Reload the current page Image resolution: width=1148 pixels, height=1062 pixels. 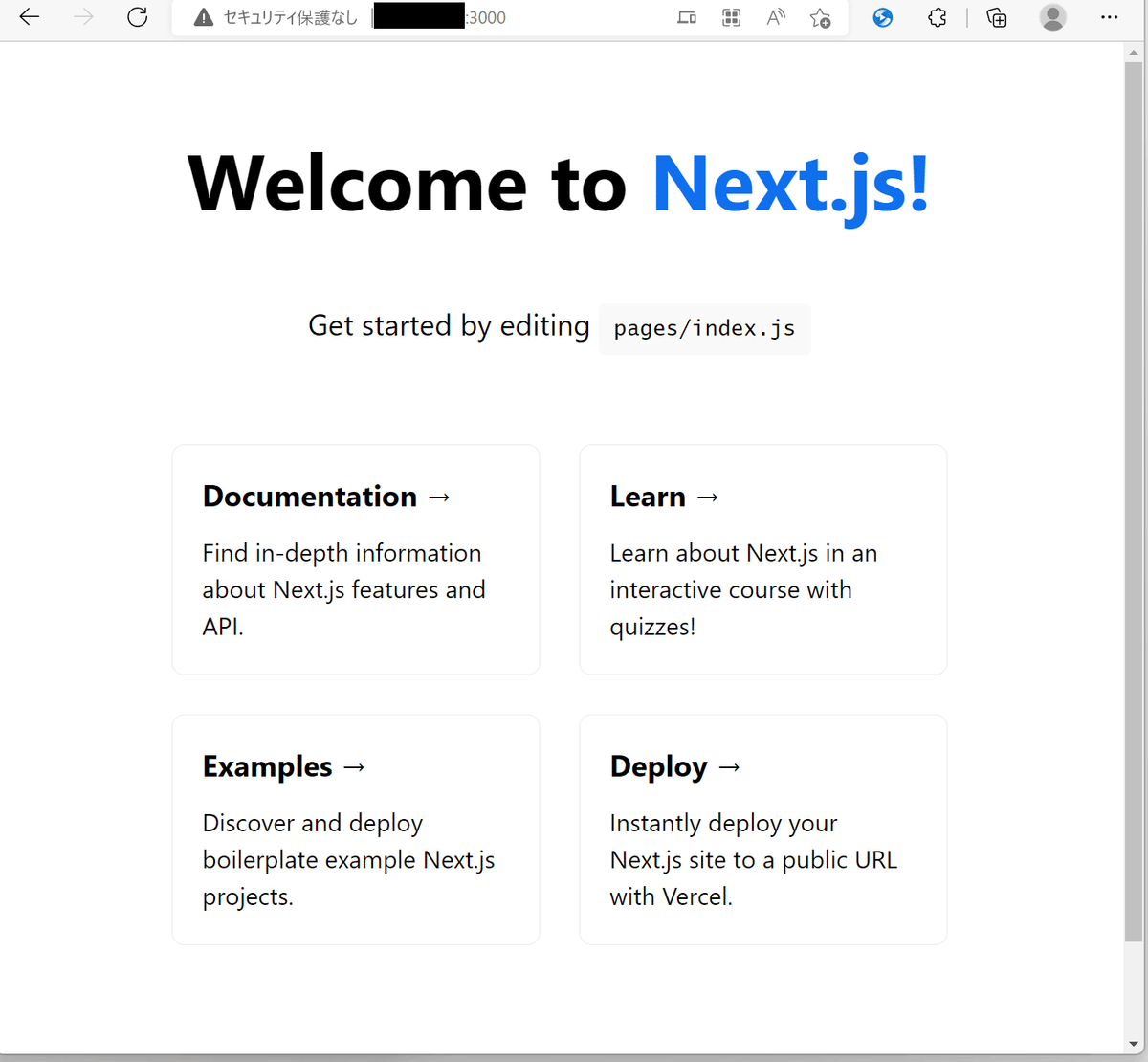click(x=138, y=17)
